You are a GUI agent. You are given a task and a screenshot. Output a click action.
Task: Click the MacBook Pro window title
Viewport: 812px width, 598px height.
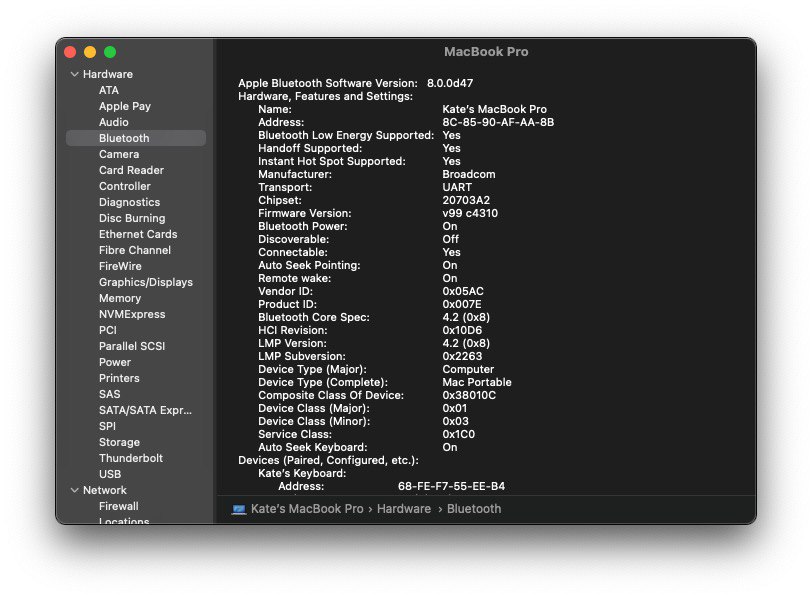click(486, 52)
